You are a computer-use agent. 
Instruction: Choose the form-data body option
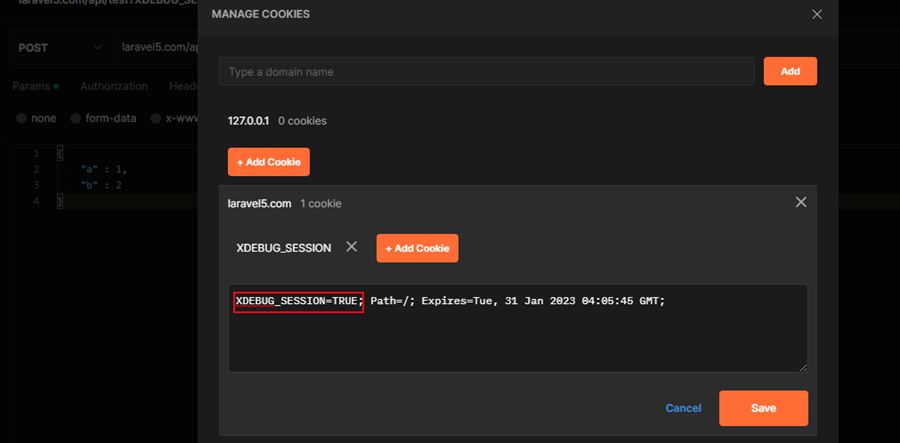76,118
